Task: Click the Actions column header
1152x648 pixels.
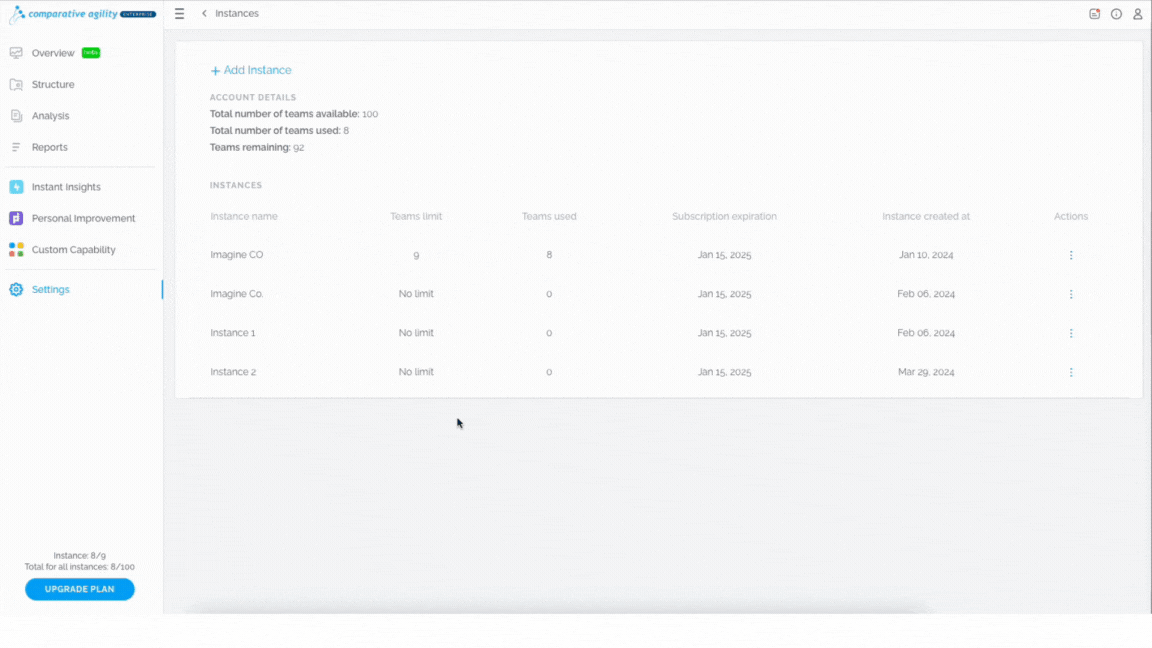Action: pos(1070,217)
